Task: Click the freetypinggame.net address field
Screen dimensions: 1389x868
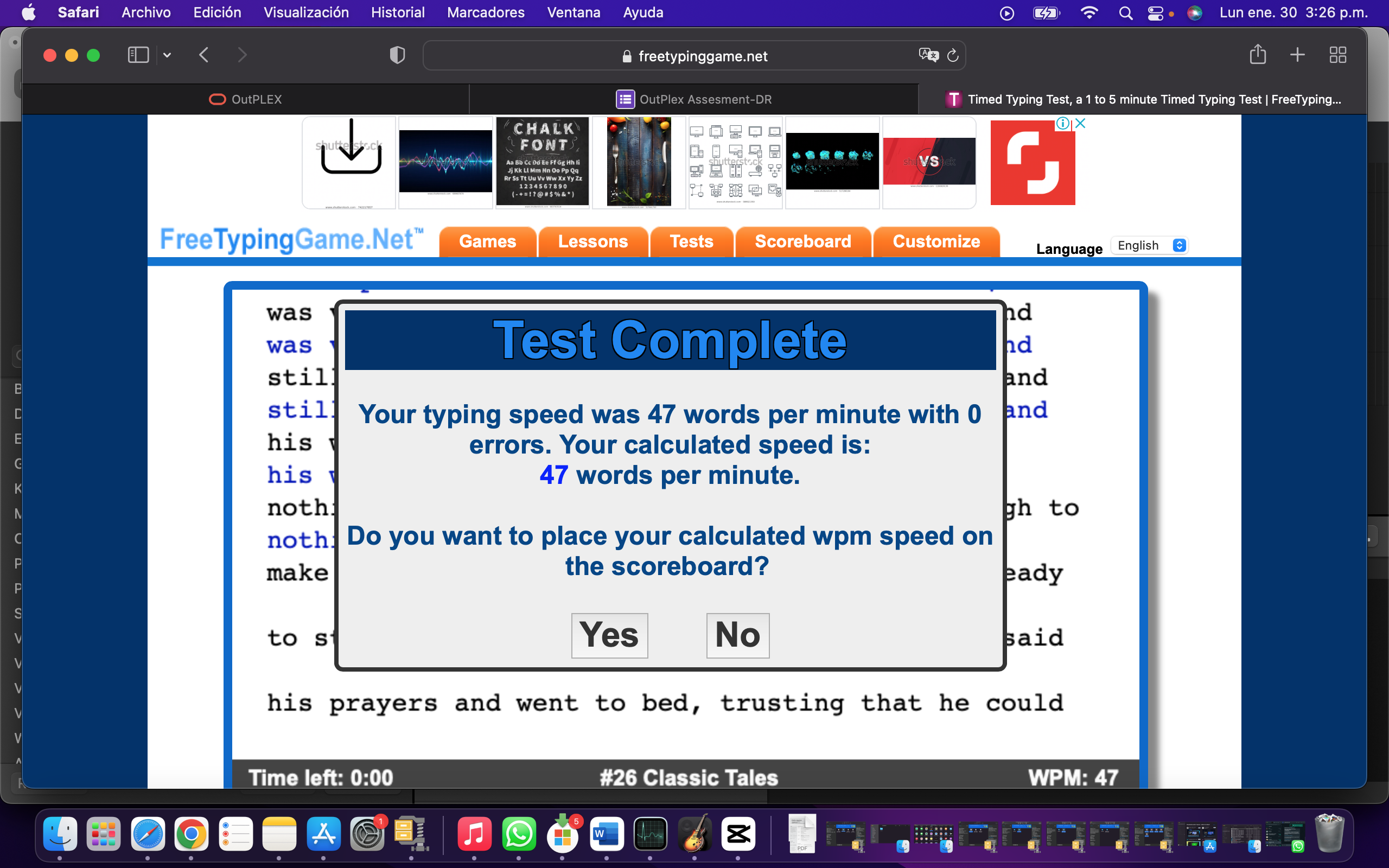Action: [x=694, y=56]
